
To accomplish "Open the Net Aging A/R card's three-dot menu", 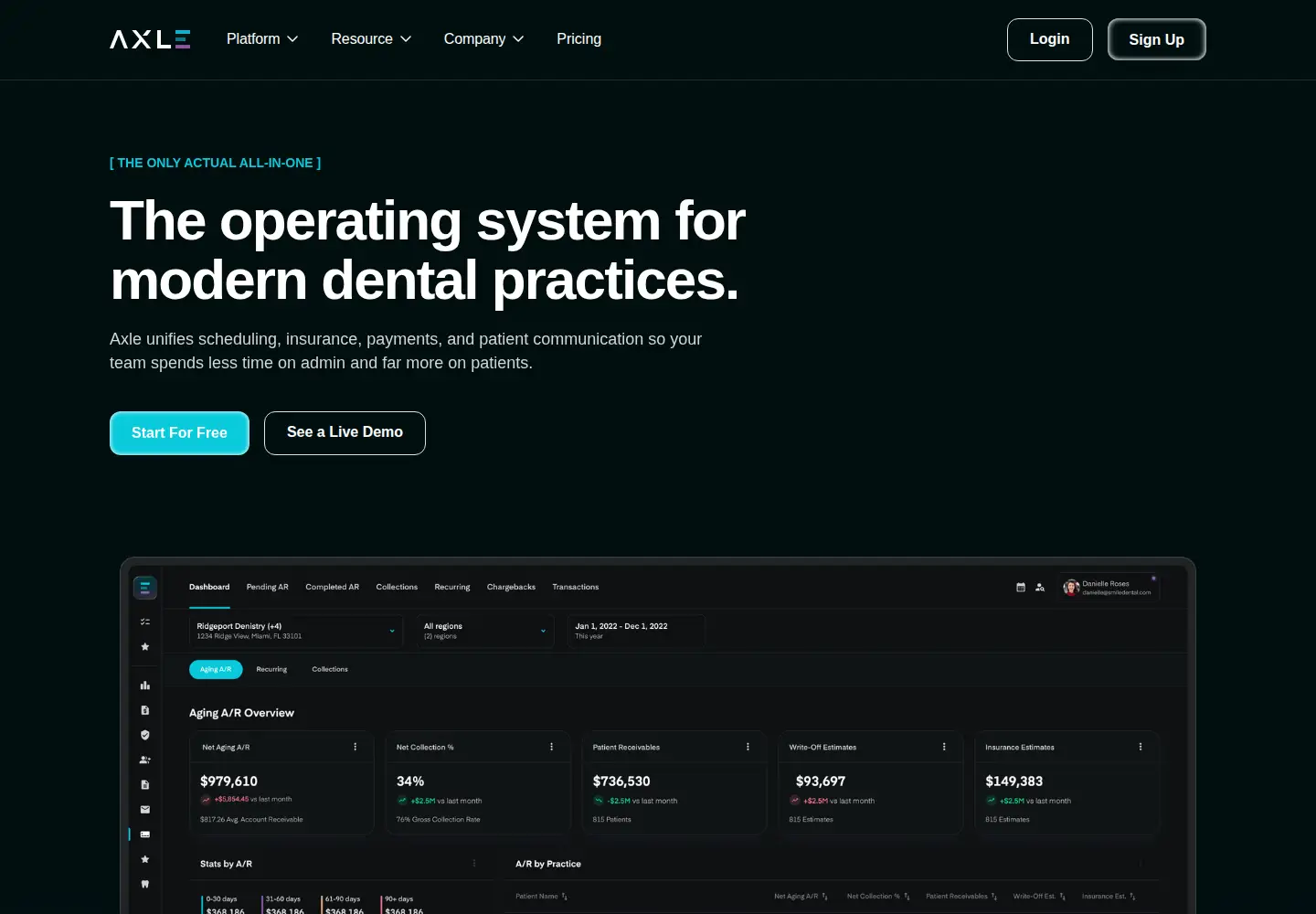I will pos(356,747).
